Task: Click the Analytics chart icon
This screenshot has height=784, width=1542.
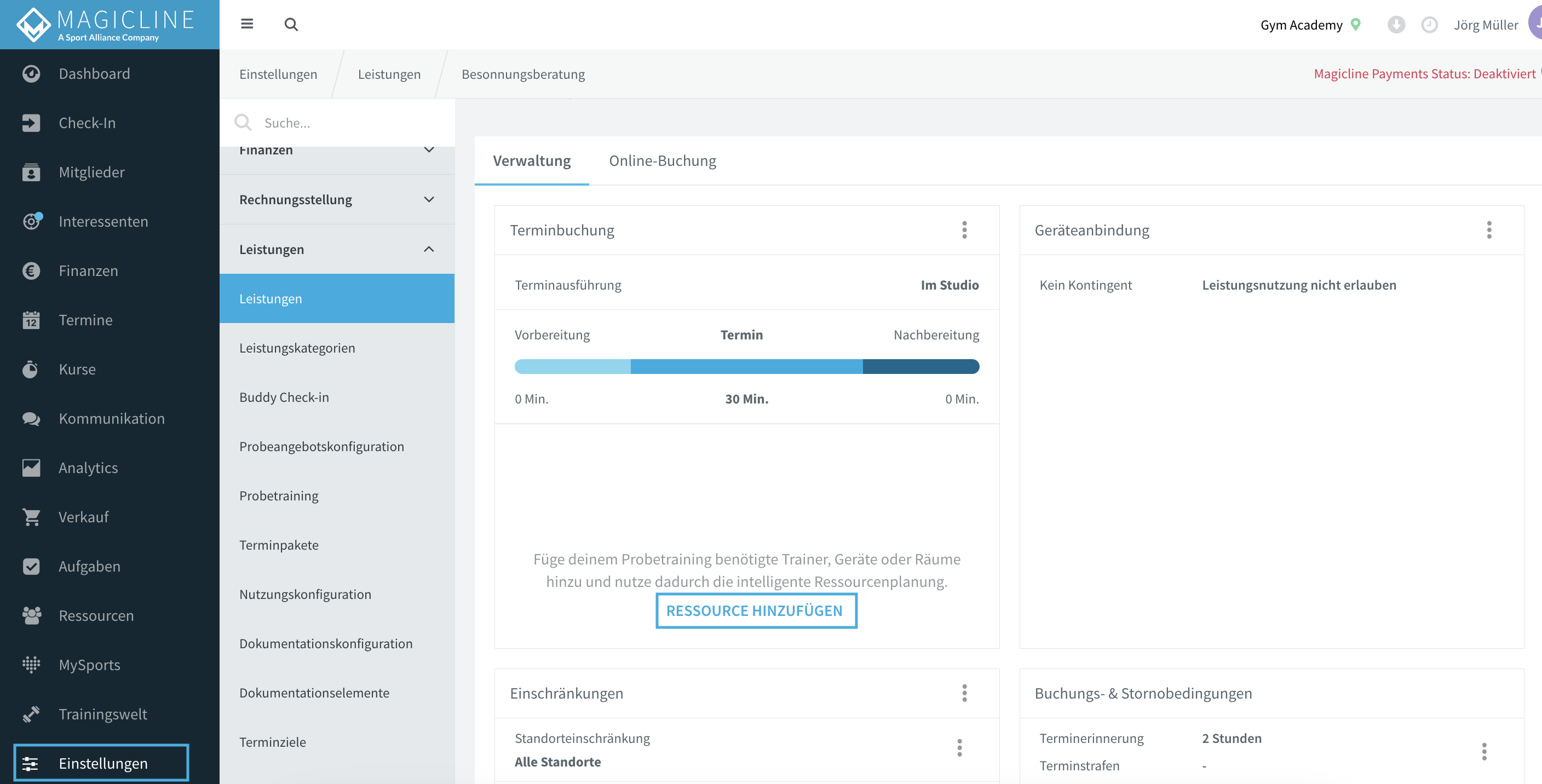Action: (31, 468)
